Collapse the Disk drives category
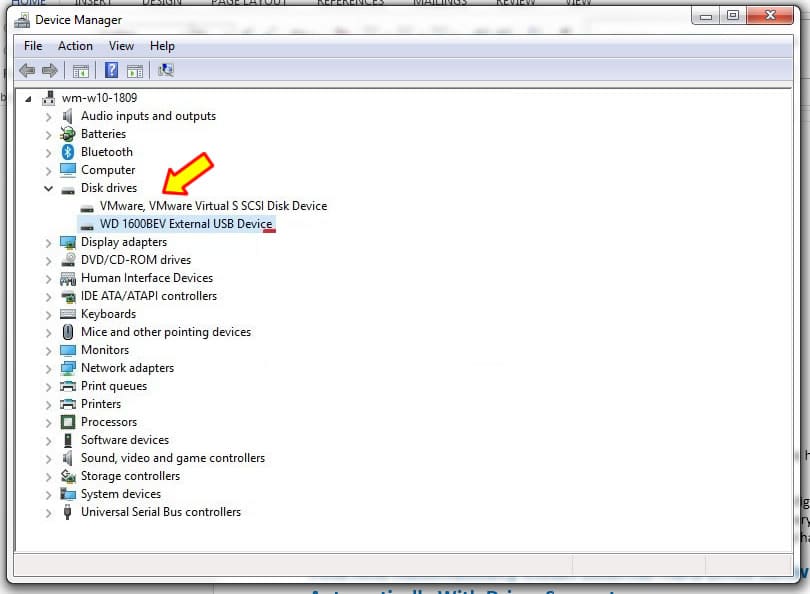Image resolution: width=810 pixels, height=594 pixels. point(48,188)
